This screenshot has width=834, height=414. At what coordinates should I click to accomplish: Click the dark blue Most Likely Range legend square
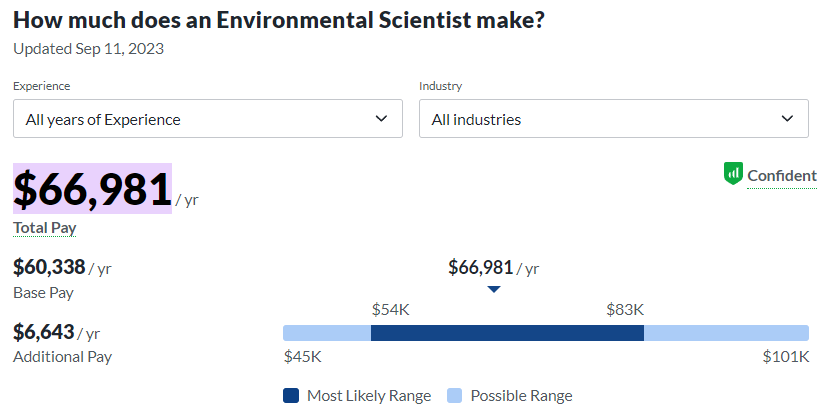(291, 396)
